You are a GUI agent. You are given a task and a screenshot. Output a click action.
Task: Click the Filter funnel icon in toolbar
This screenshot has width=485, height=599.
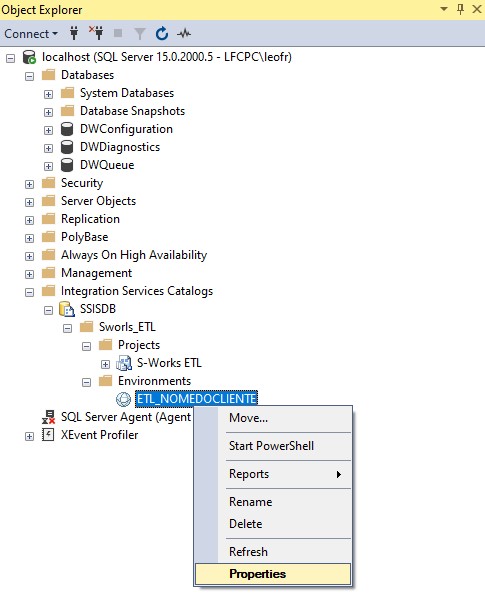140,34
